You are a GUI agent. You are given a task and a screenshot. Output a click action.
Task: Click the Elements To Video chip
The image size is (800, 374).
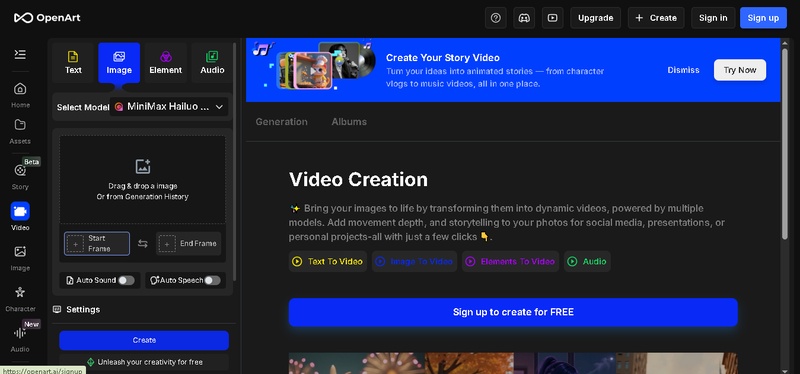point(510,261)
